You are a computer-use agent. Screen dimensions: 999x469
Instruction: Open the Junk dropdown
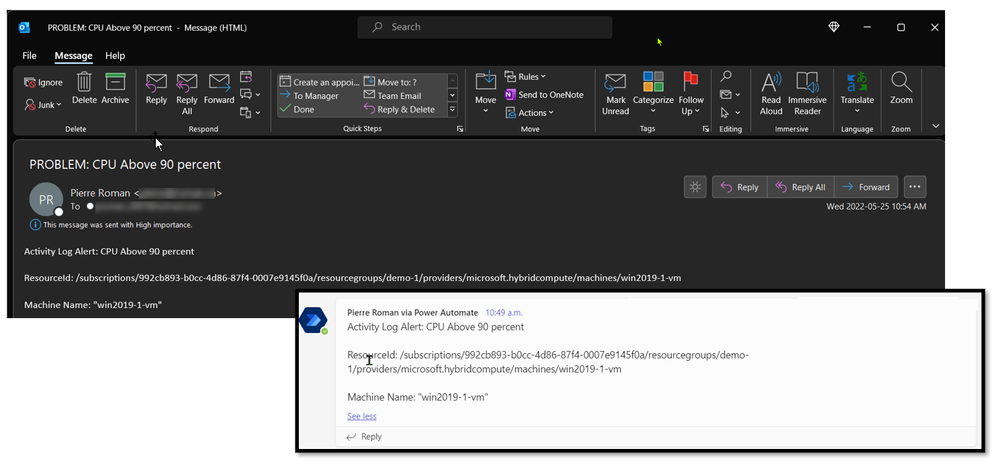[43, 105]
